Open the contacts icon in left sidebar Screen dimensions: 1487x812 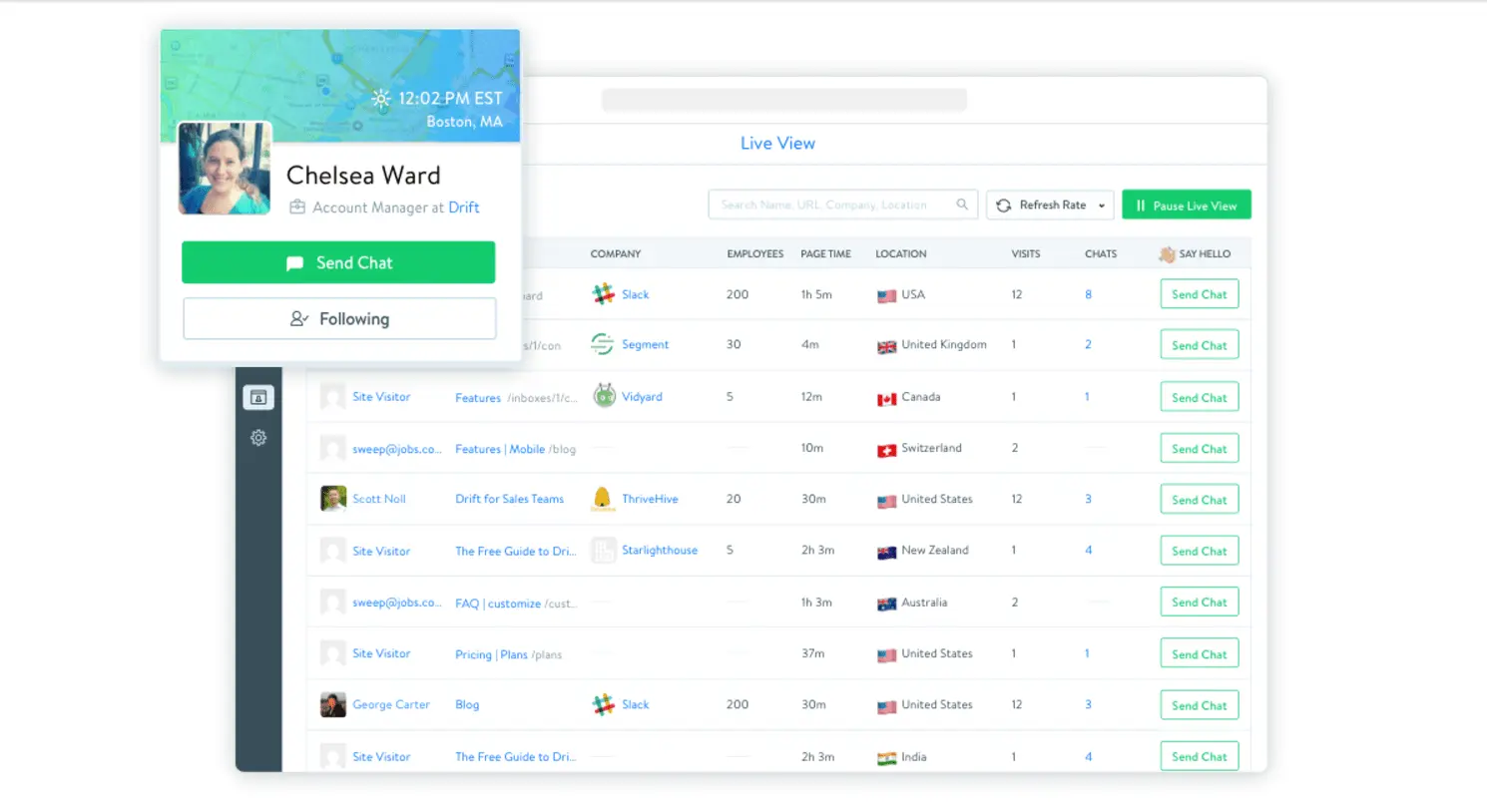click(x=258, y=397)
